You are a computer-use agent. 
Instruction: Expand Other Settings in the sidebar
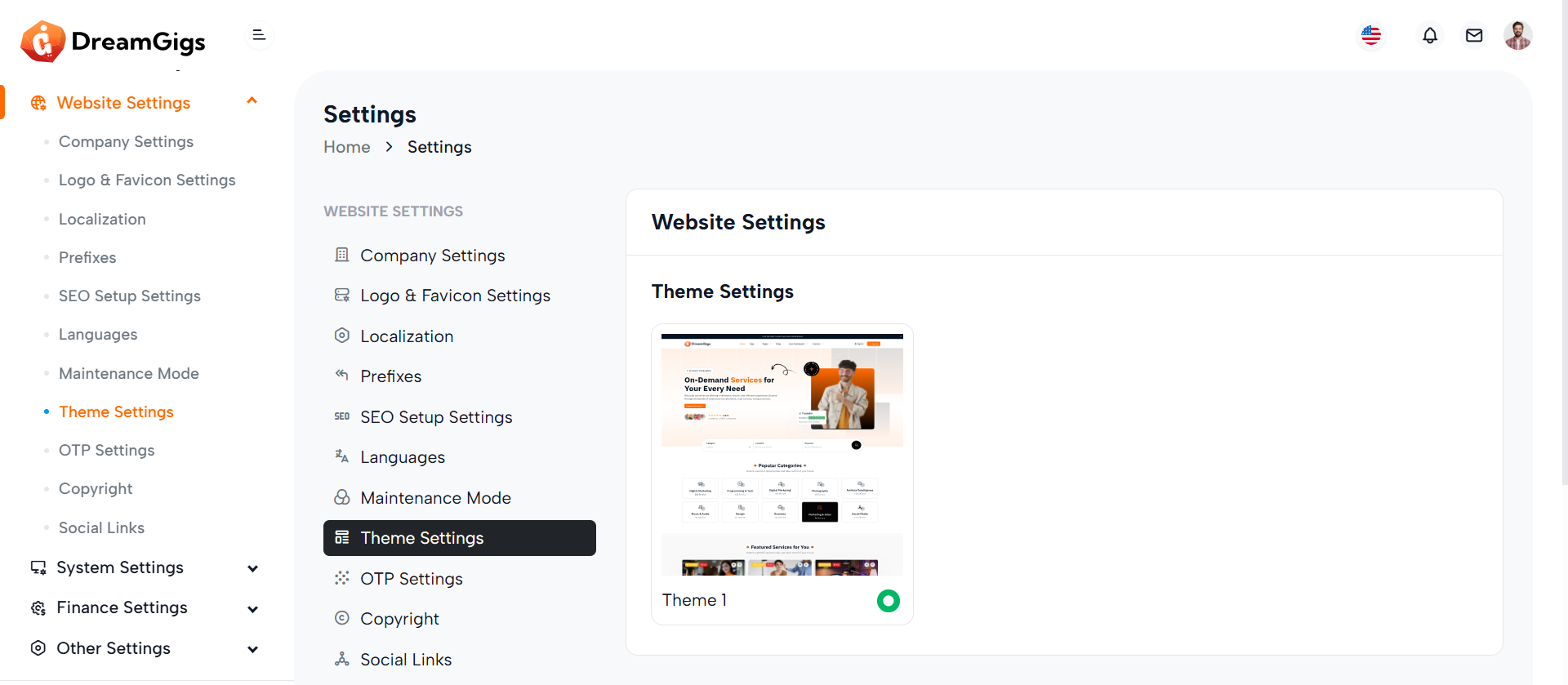[x=252, y=649]
